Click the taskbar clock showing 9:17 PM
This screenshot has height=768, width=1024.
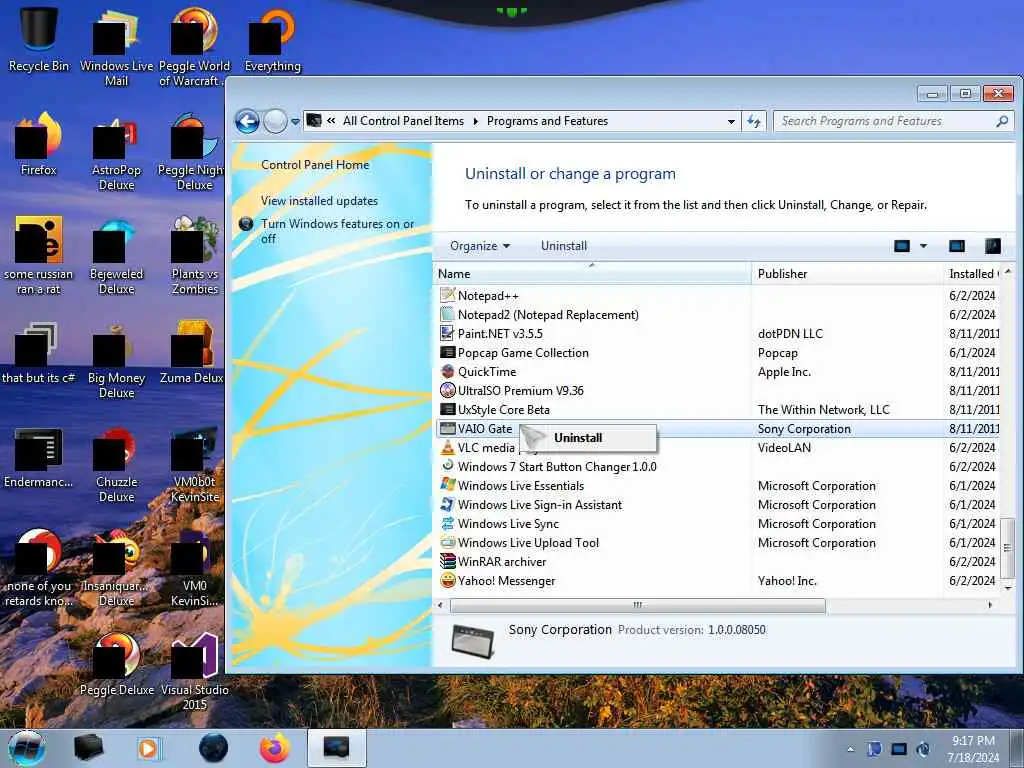973,749
